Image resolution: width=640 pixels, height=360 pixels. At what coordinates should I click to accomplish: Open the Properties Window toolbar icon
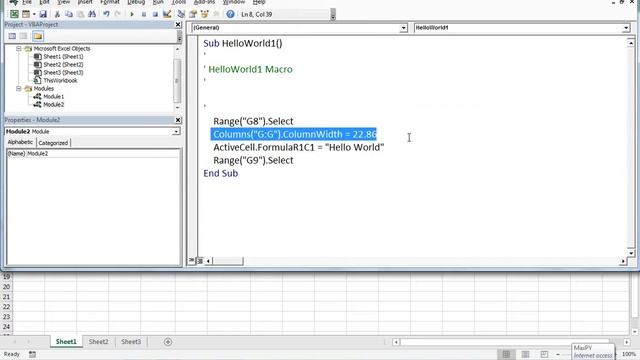pyautogui.click(x=193, y=14)
